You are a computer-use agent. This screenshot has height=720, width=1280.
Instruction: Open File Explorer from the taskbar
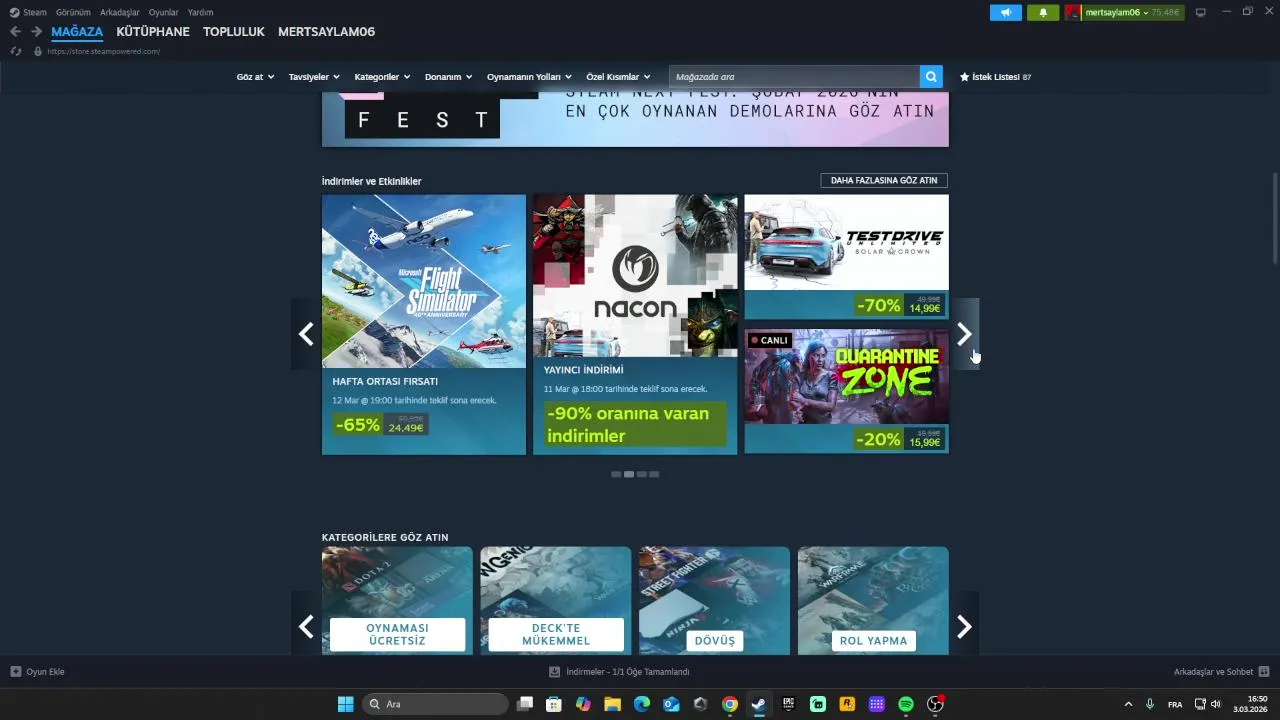[x=612, y=704]
